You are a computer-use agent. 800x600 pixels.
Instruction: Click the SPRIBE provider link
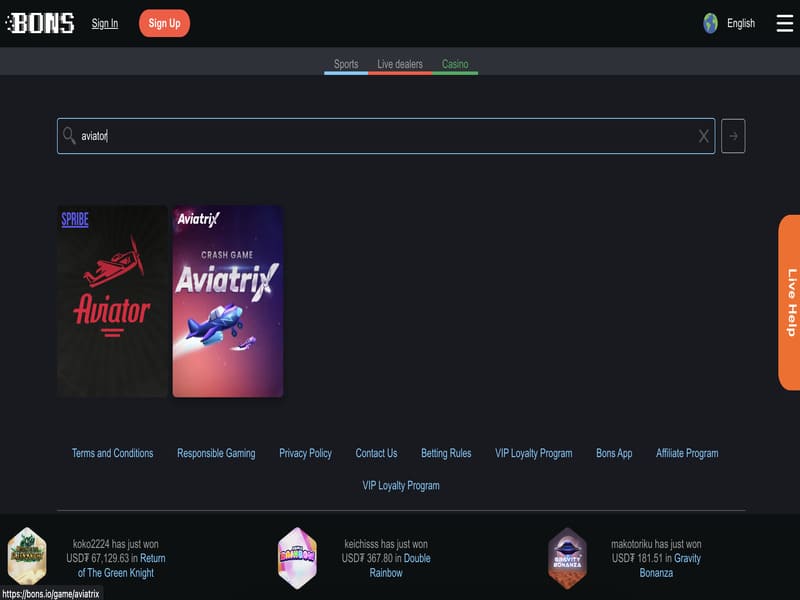pos(75,219)
